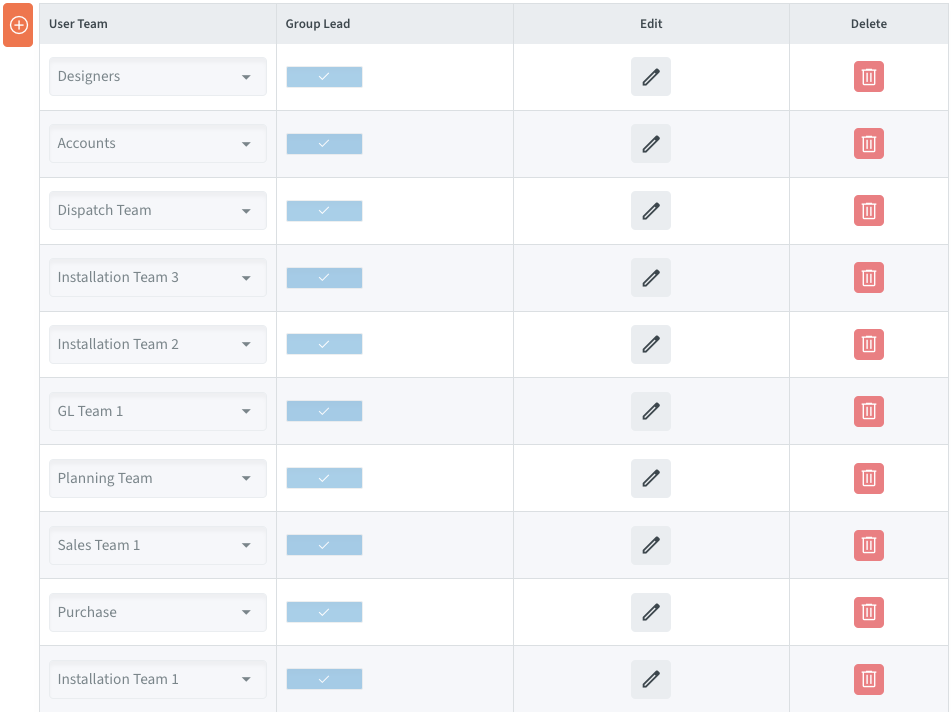This screenshot has height=712, width=951.
Task: Toggle Group Lead for Planning Team
Action: click(x=324, y=478)
